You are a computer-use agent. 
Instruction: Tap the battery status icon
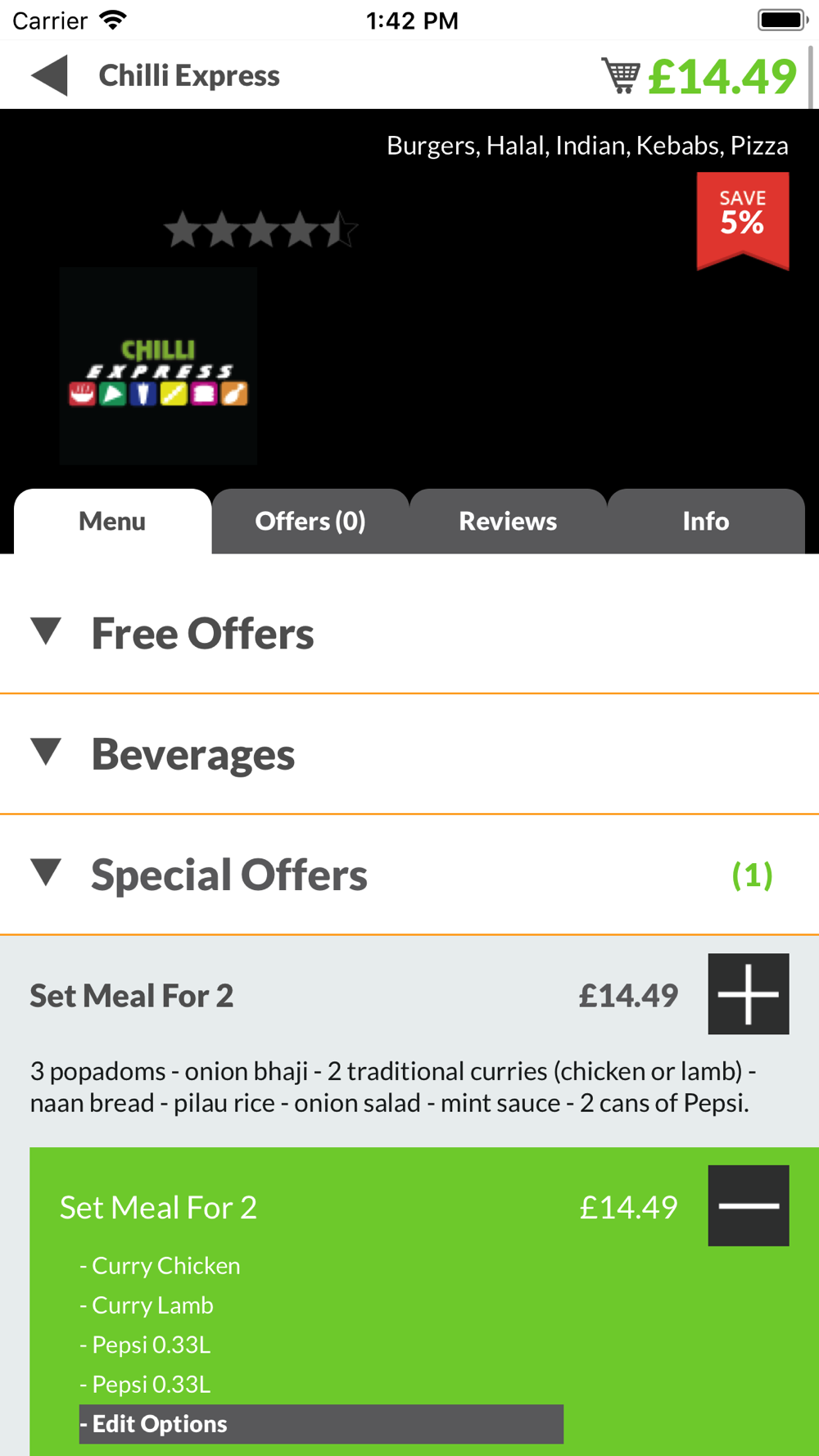tap(782, 20)
